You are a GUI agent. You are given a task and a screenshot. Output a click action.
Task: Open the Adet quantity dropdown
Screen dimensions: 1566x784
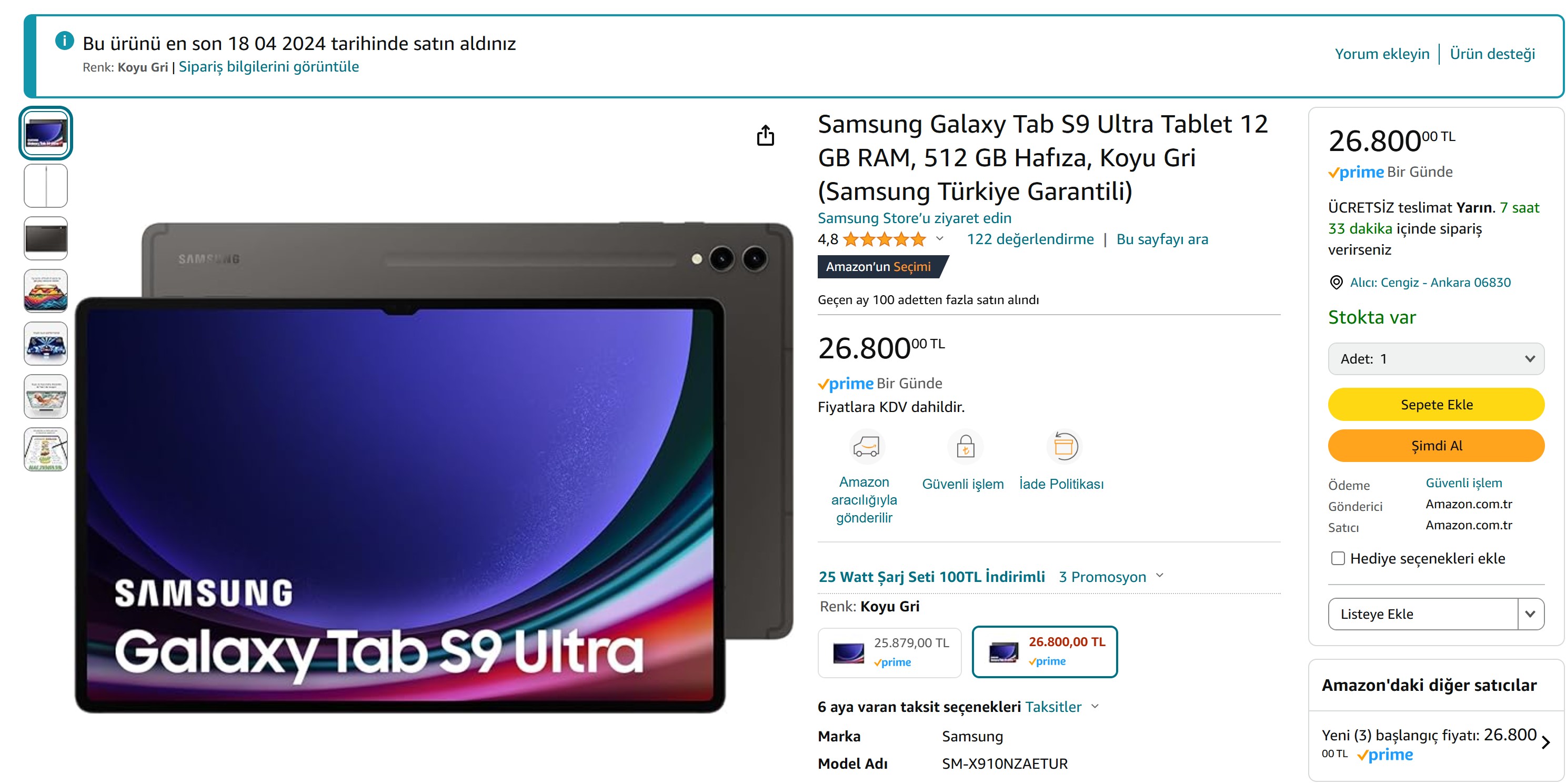1436,359
